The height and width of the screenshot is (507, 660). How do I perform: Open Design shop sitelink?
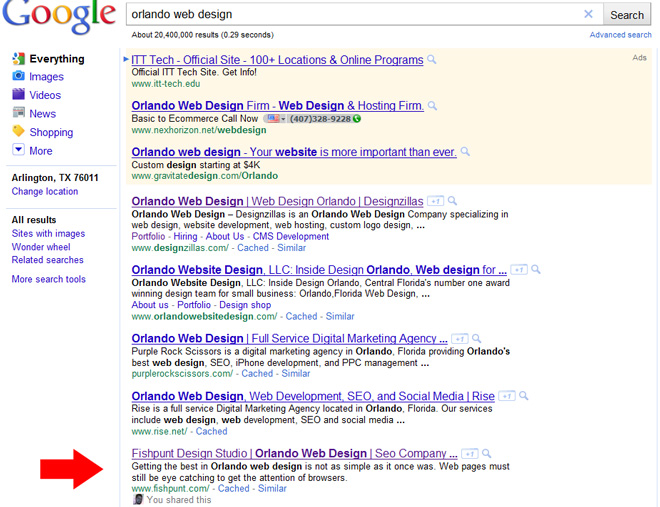coord(245,305)
